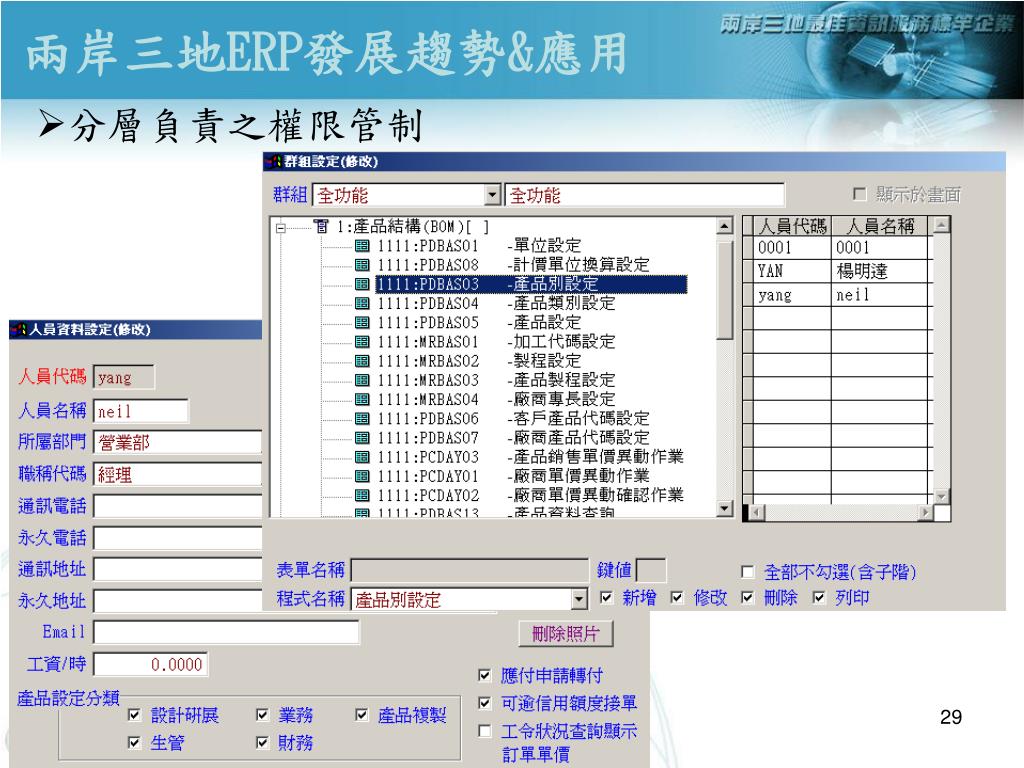Uncheck the 新增 permission checkbox

point(607,598)
